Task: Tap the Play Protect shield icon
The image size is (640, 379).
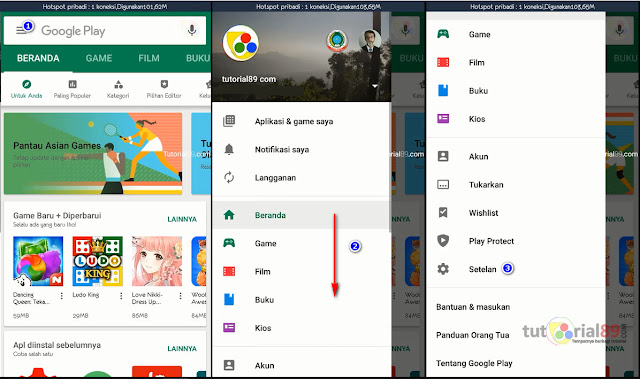Action: 443,241
